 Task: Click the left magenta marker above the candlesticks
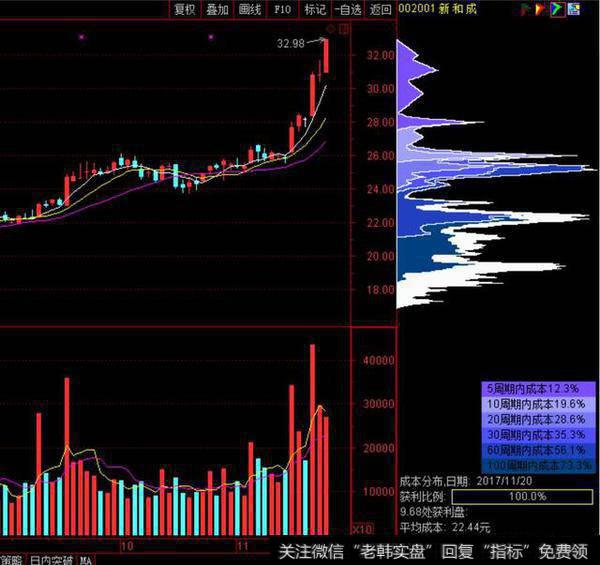pyautogui.click(x=82, y=37)
